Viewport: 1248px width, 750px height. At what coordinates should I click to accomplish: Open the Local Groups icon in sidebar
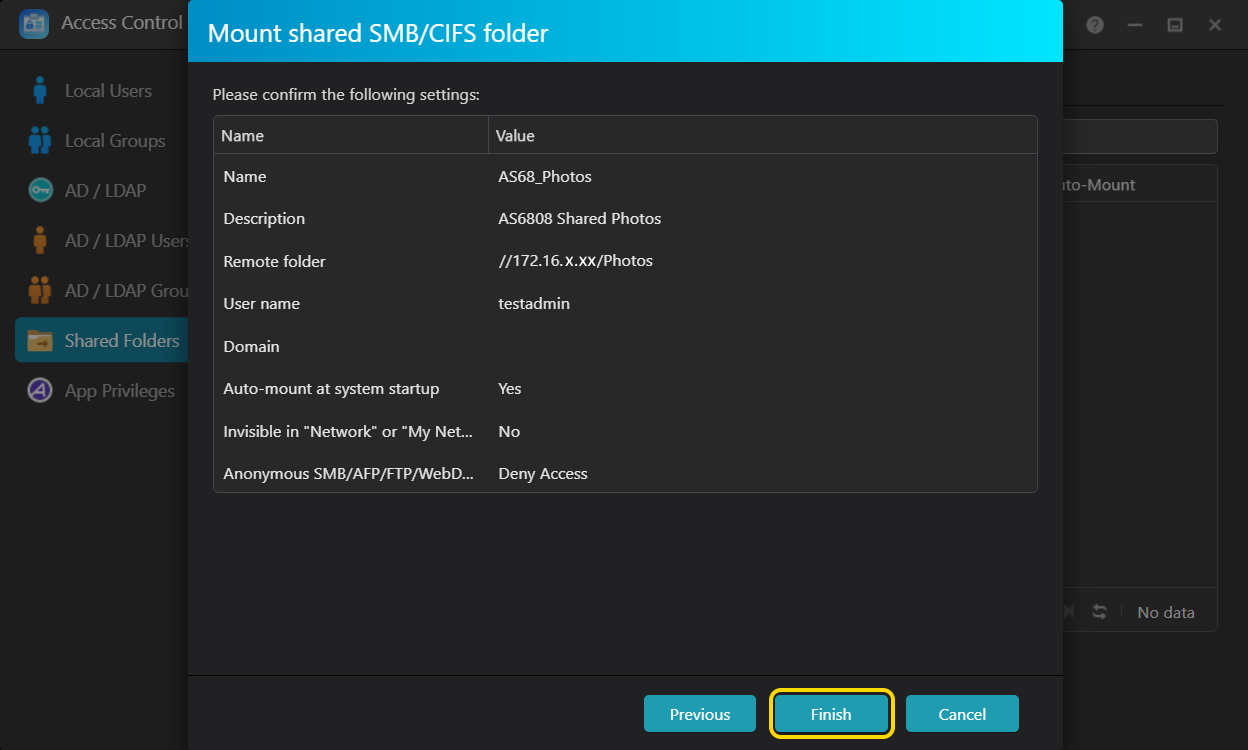pyautogui.click(x=40, y=141)
